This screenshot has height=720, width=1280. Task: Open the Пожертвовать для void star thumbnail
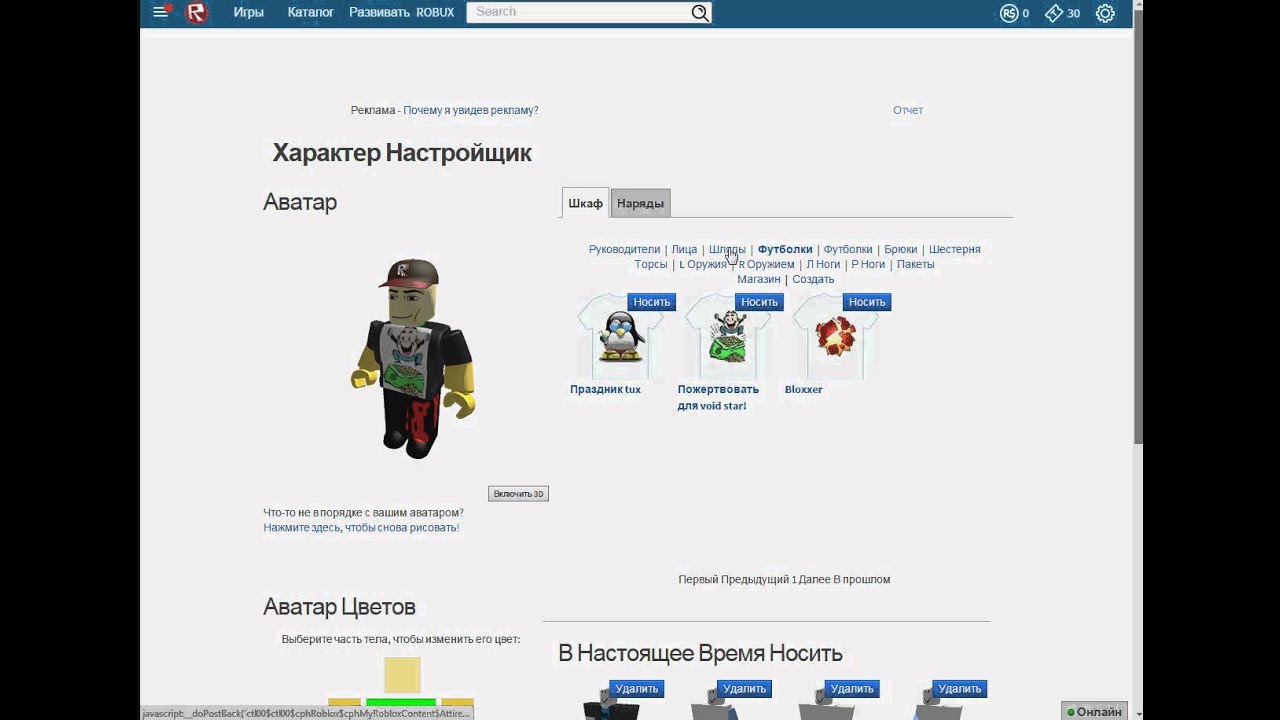click(x=728, y=337)
